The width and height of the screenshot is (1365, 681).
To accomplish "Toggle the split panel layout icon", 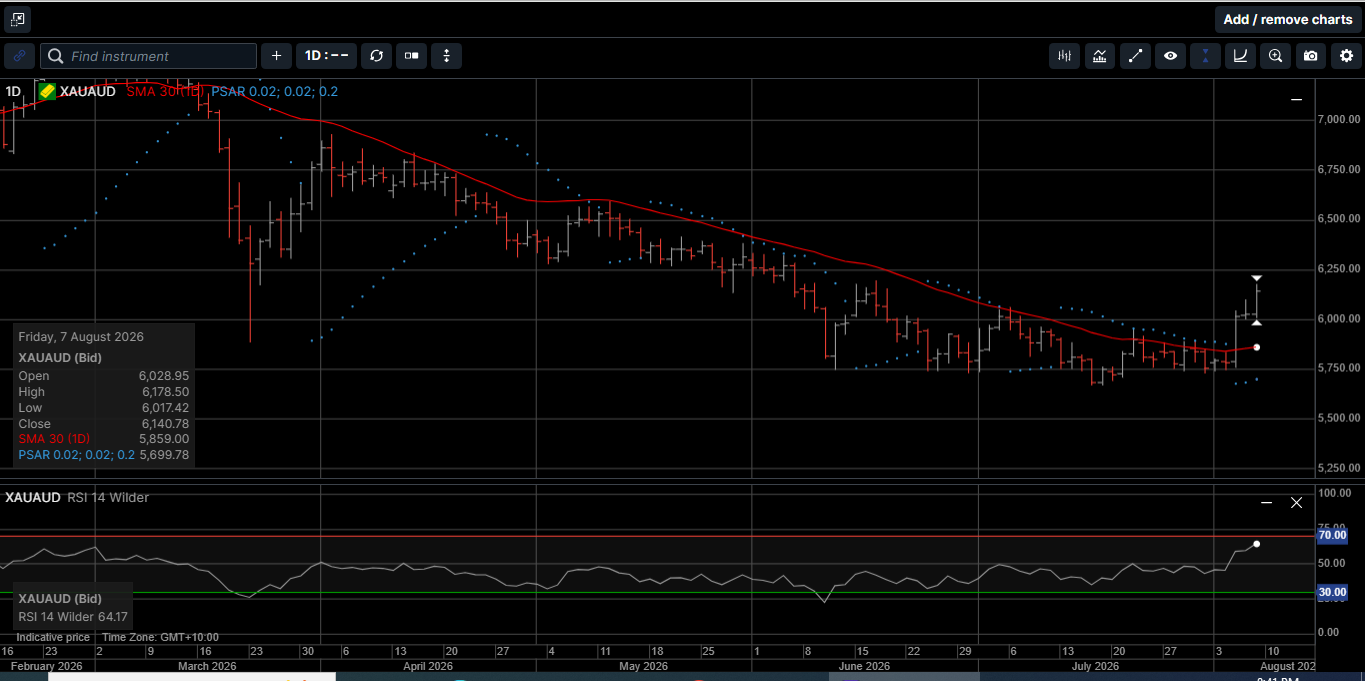I will pyautogui.click(x=411, y=56).
